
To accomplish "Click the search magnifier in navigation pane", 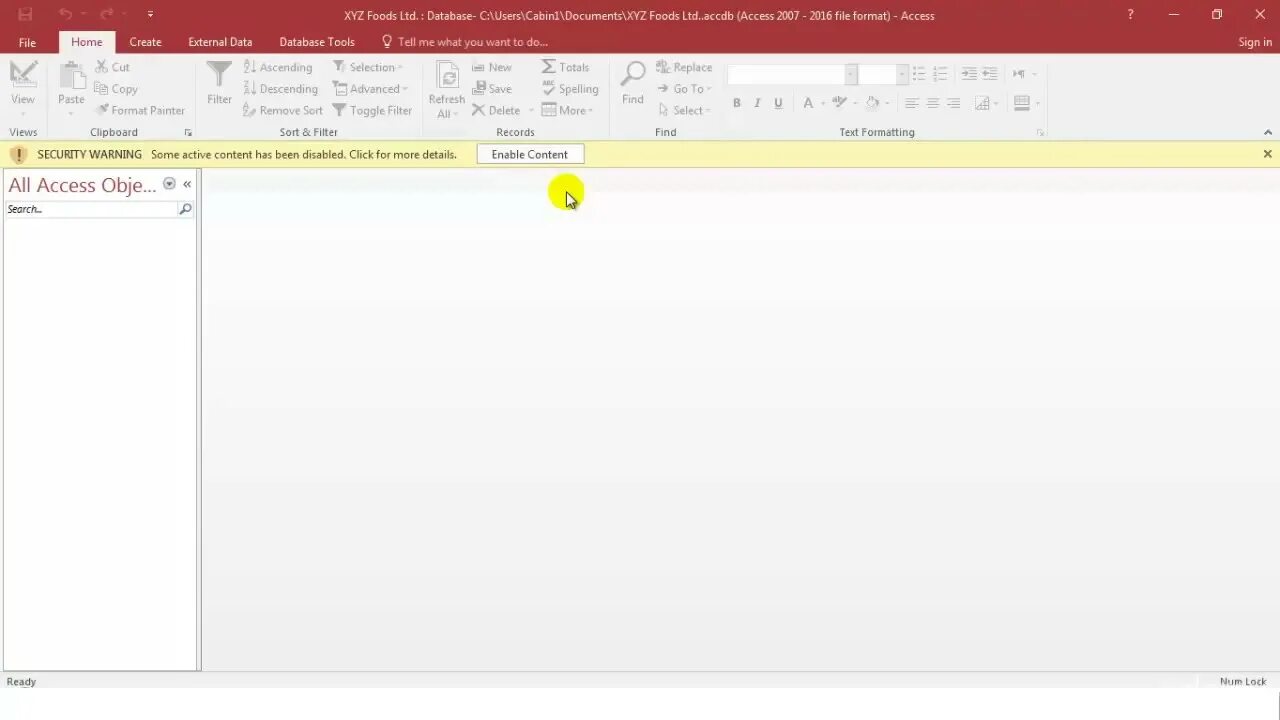I will [x=185, y=209].
